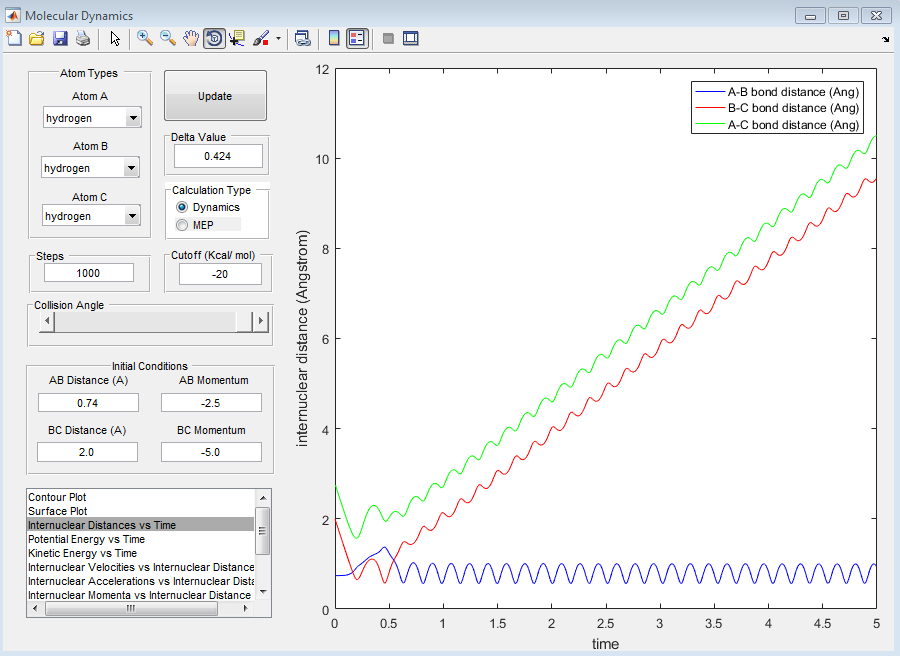Viewport: 900px width, 656px height.
Task: Select Contour Plot in the plot list
Action: 60,497
